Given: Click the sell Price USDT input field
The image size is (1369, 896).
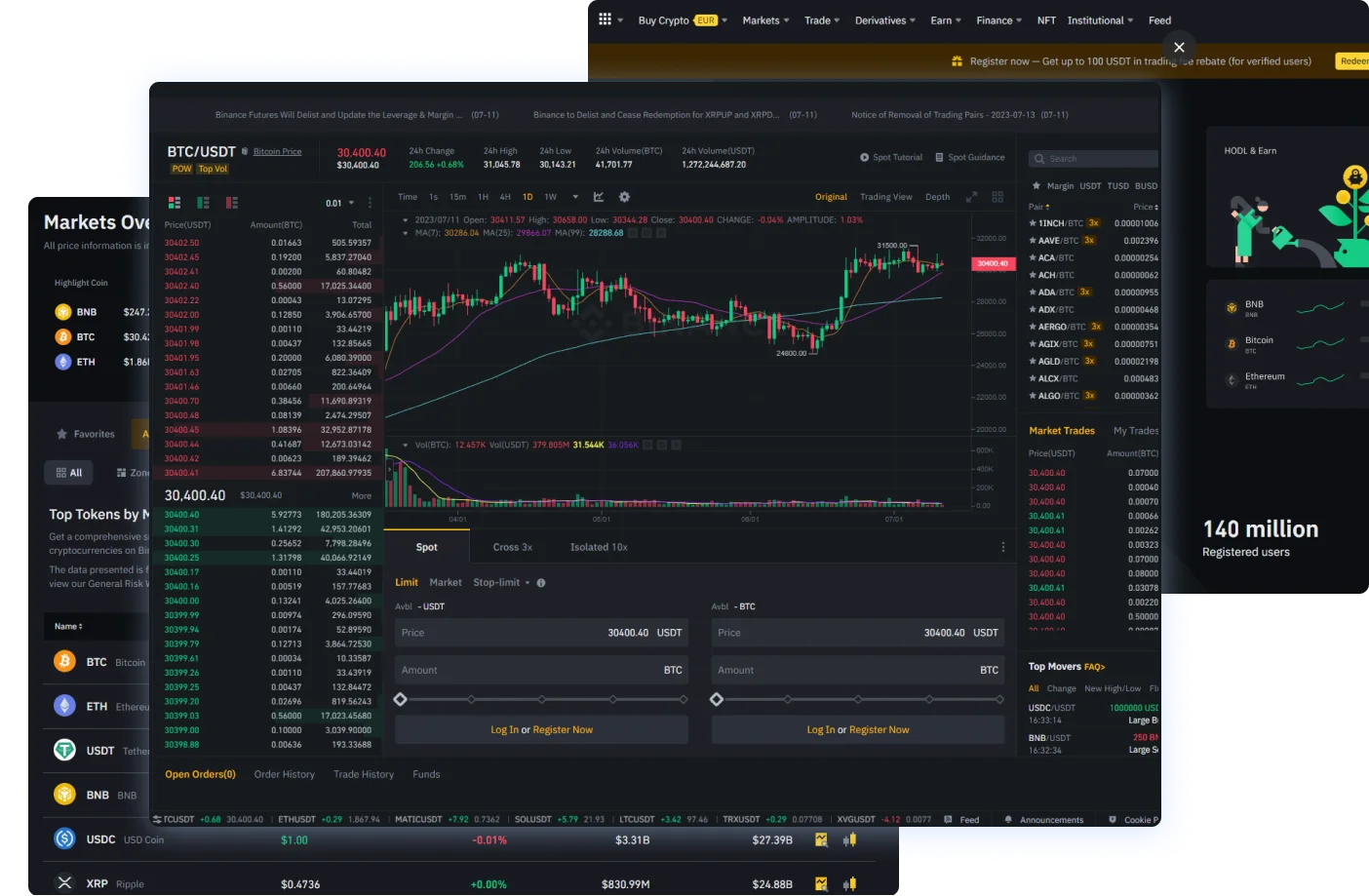Looking at the screenshot, I should [x=858, y=633].
